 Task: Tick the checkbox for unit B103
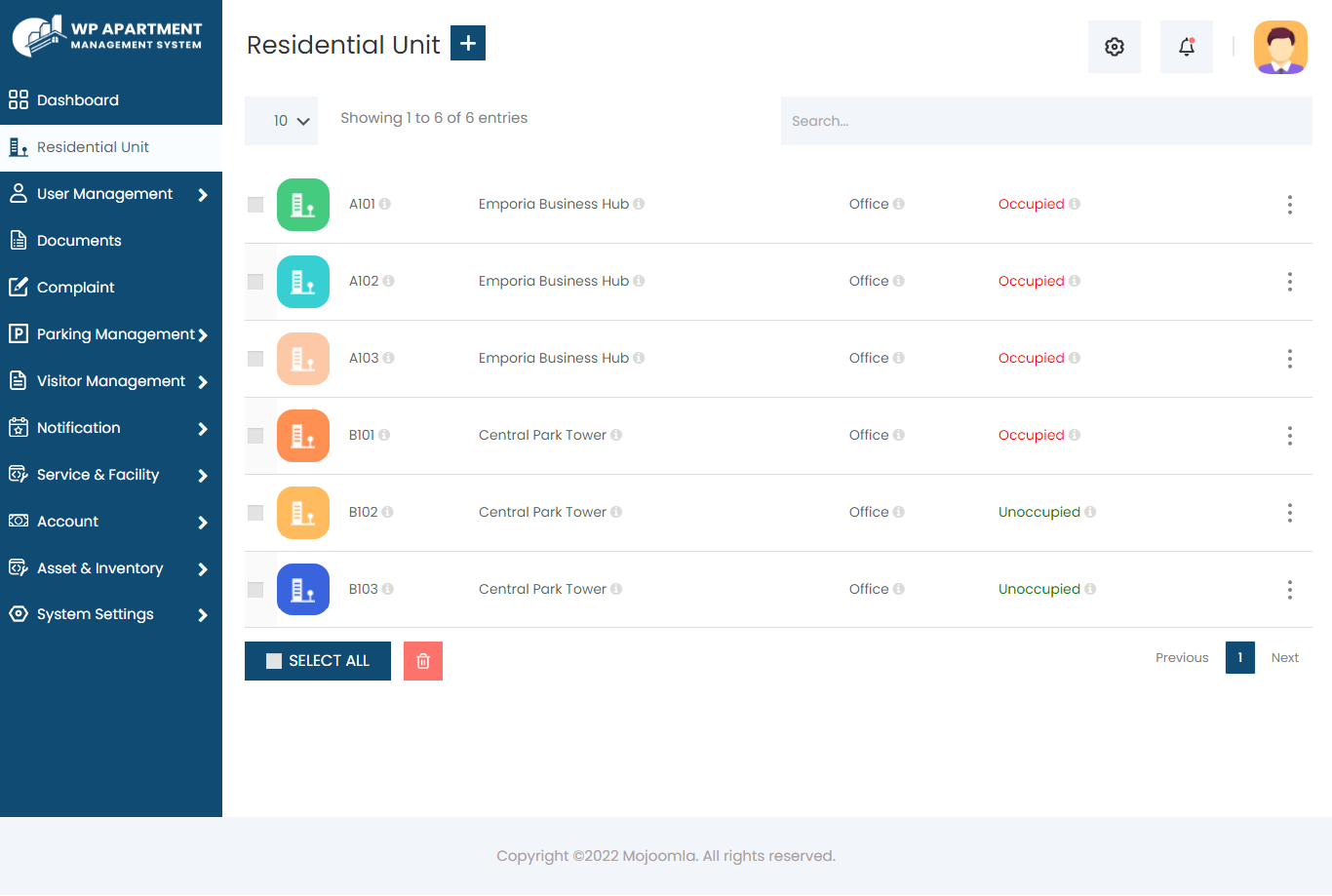(255, 590)
